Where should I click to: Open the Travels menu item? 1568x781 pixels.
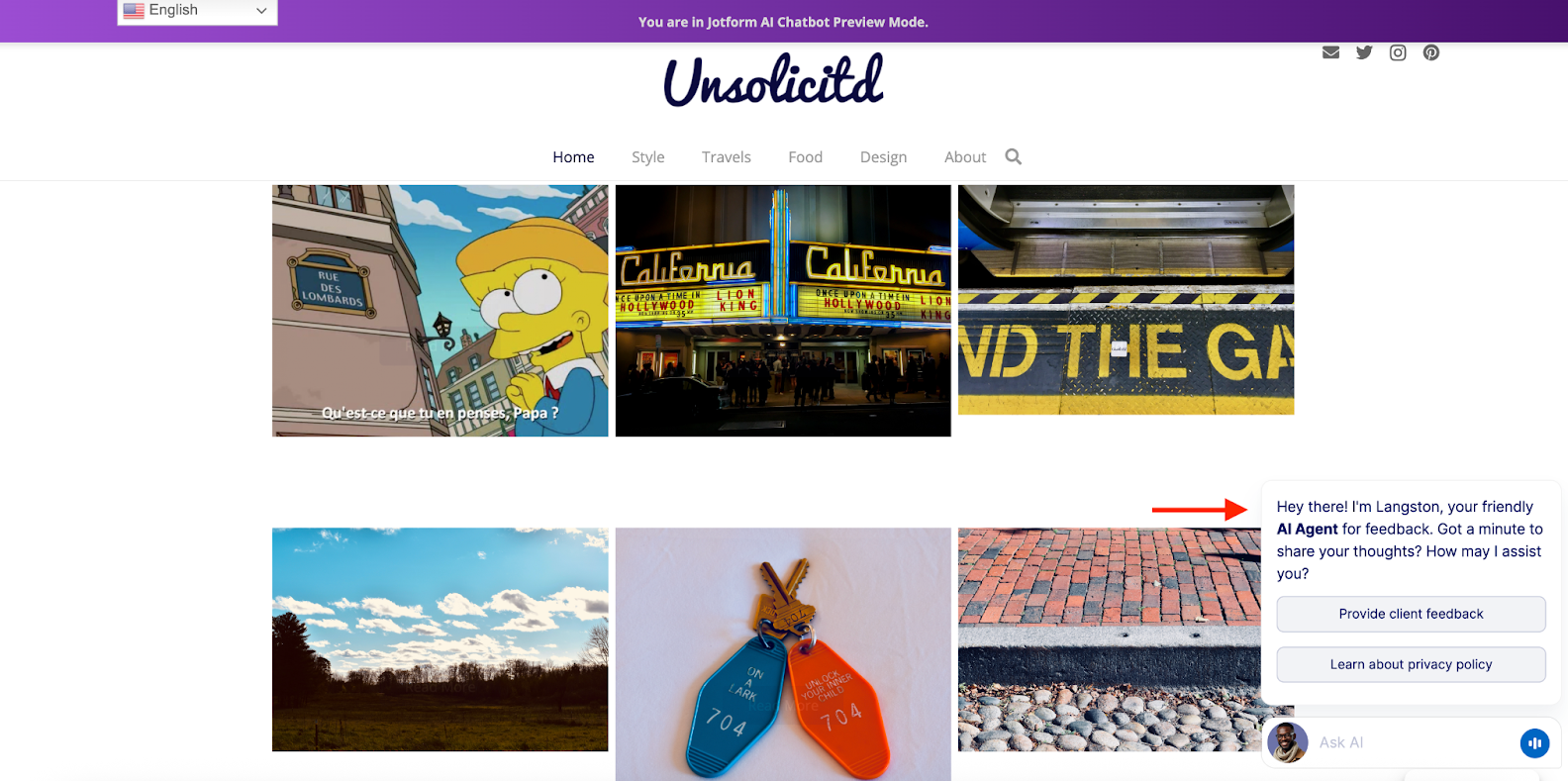727,156
